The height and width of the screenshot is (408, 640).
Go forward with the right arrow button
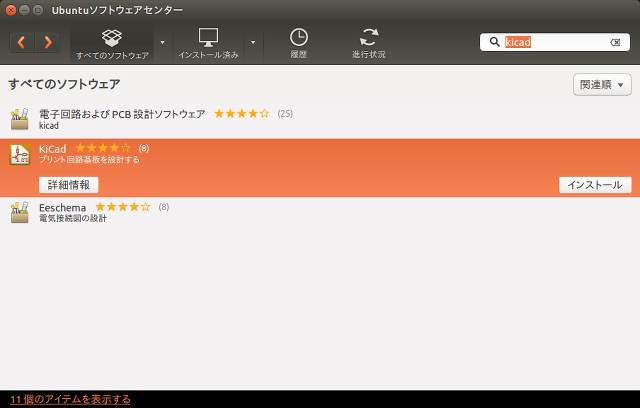tap(48, 42)
